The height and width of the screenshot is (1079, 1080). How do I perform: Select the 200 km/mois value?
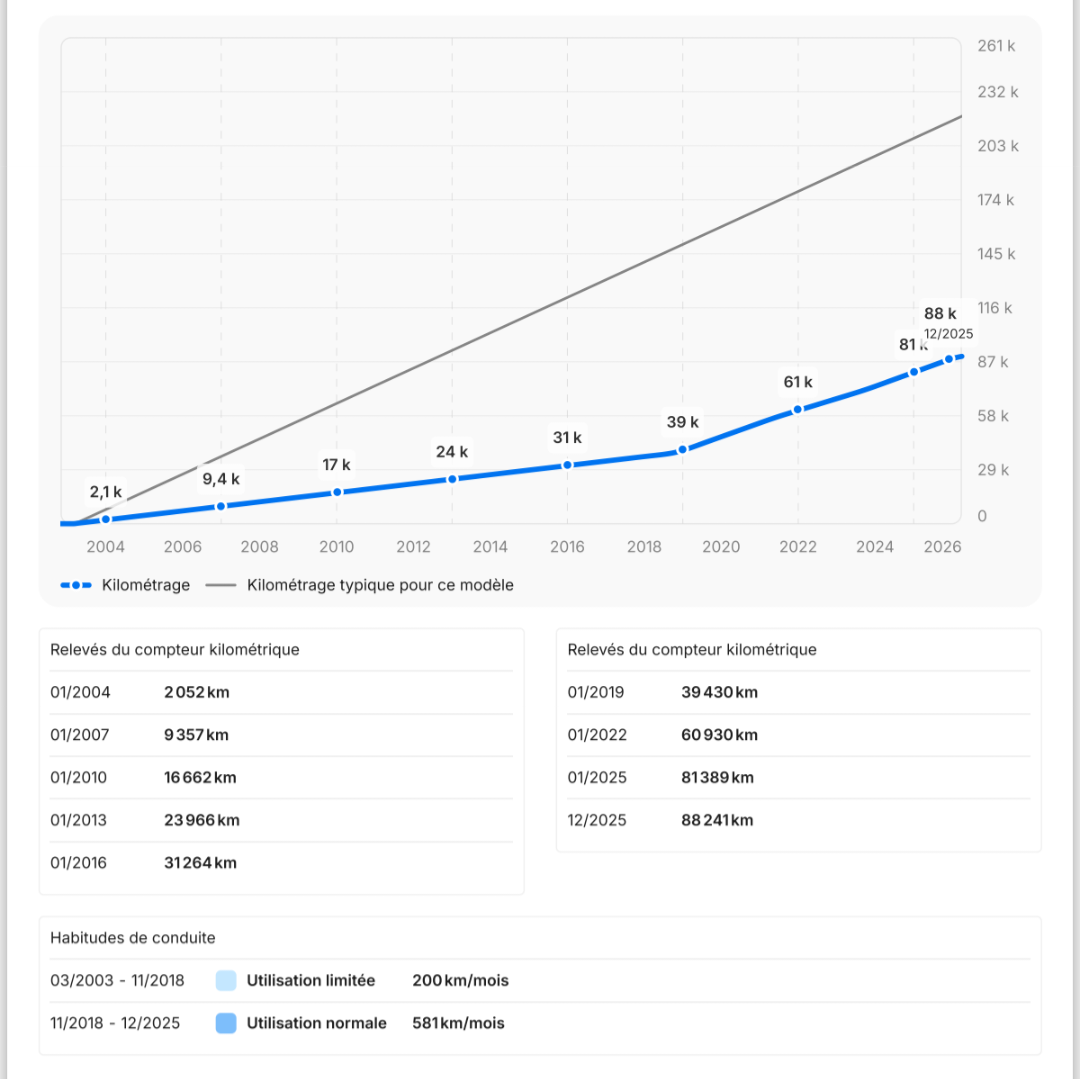point(461,981)
